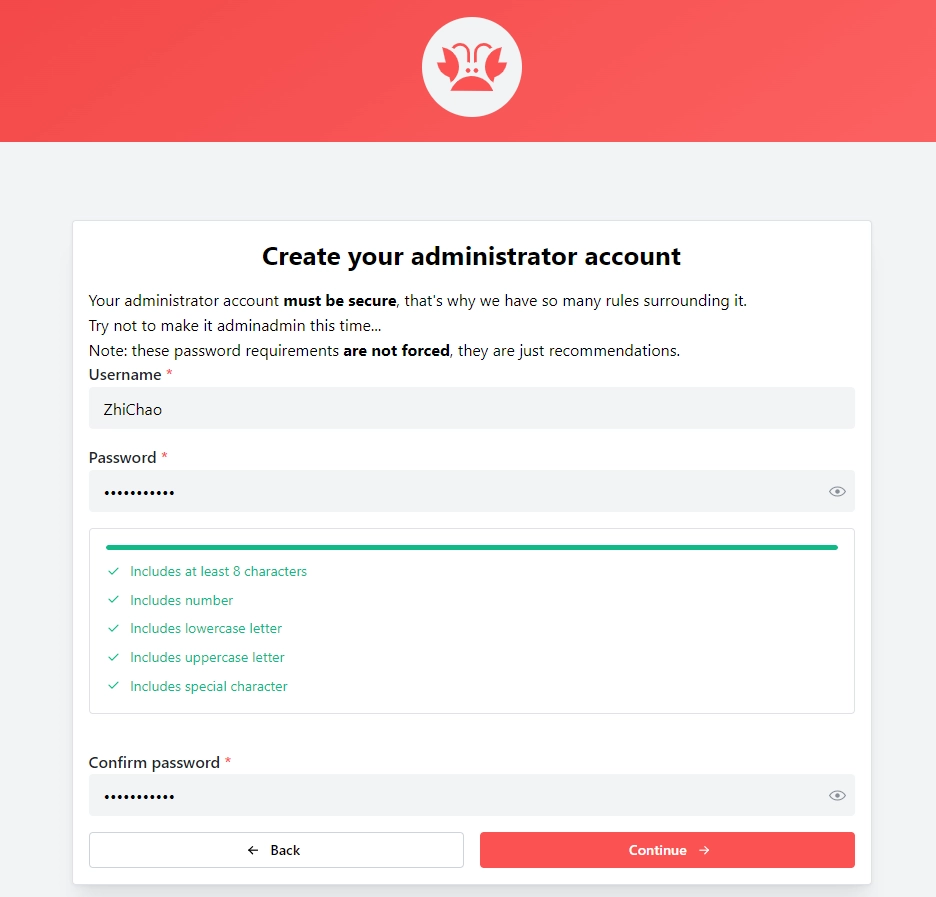The image size is (936, 897).
Task: Show the Password field contents via eye icon
Action: tap(837, 491)
